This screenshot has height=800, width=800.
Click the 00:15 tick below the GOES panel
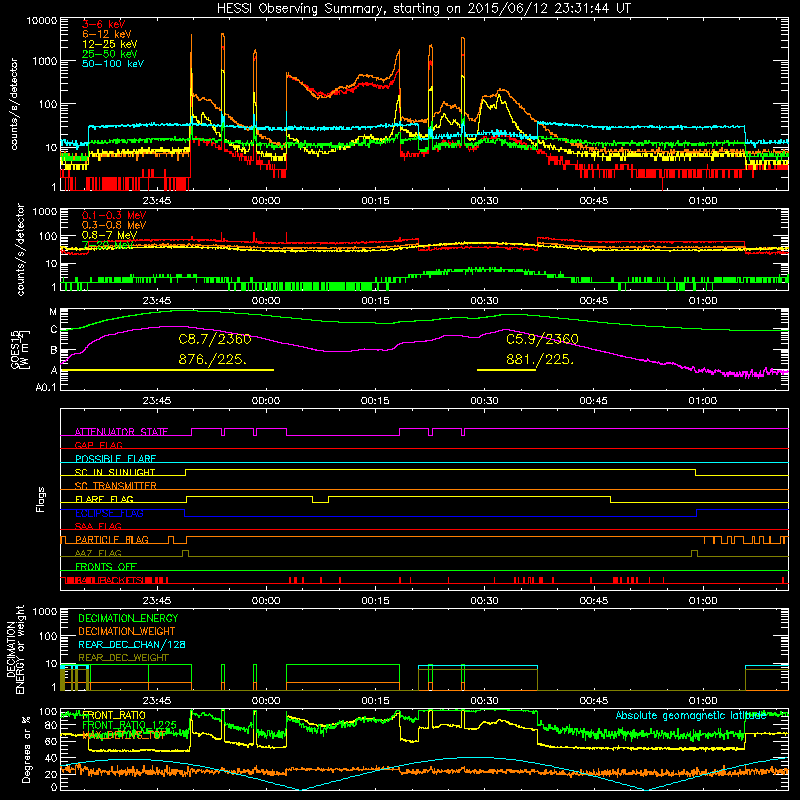(x=375, y=401)
